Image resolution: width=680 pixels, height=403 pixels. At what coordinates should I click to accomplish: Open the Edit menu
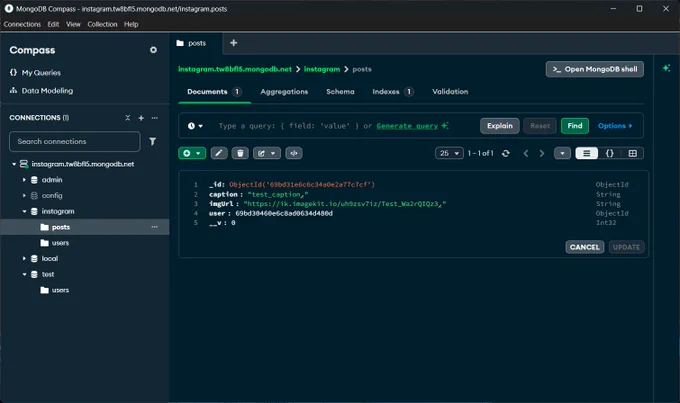pyautogui.click(x=53, y=24)
